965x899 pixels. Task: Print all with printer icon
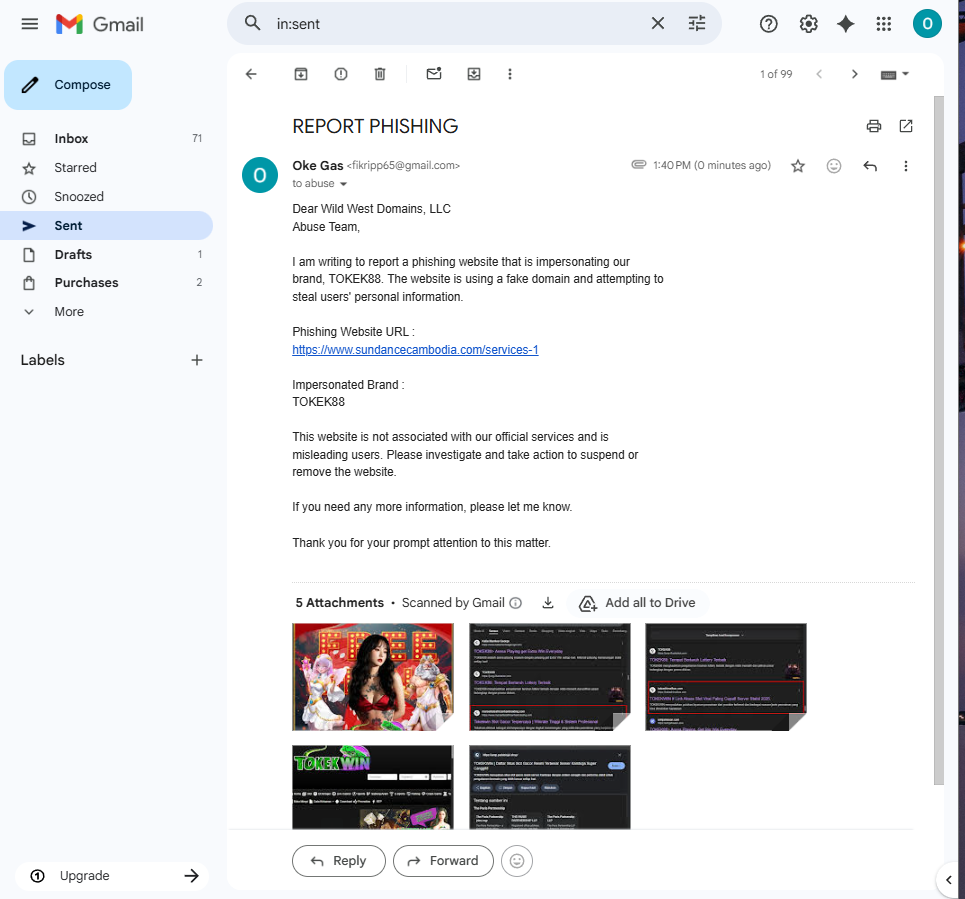[x=873, y=126]
